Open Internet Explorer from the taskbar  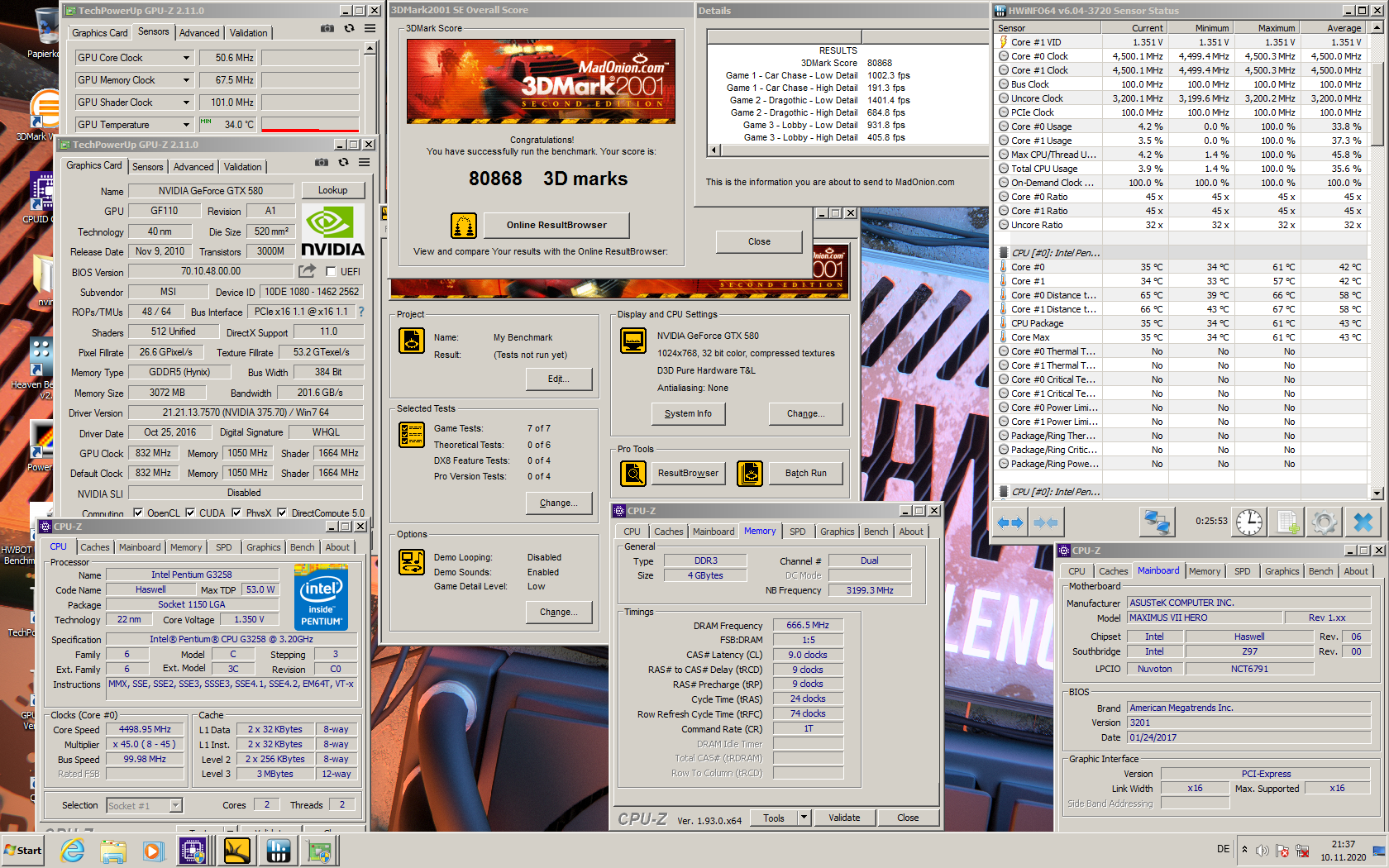[73, 851]
